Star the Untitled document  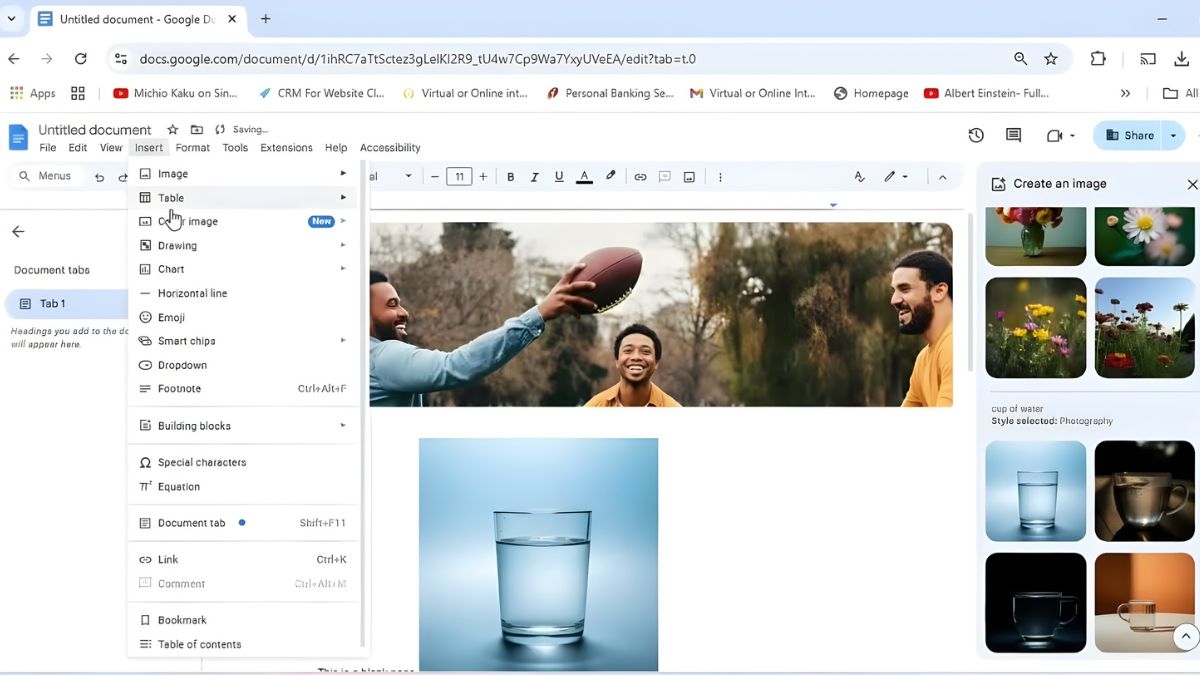[172, 129]
